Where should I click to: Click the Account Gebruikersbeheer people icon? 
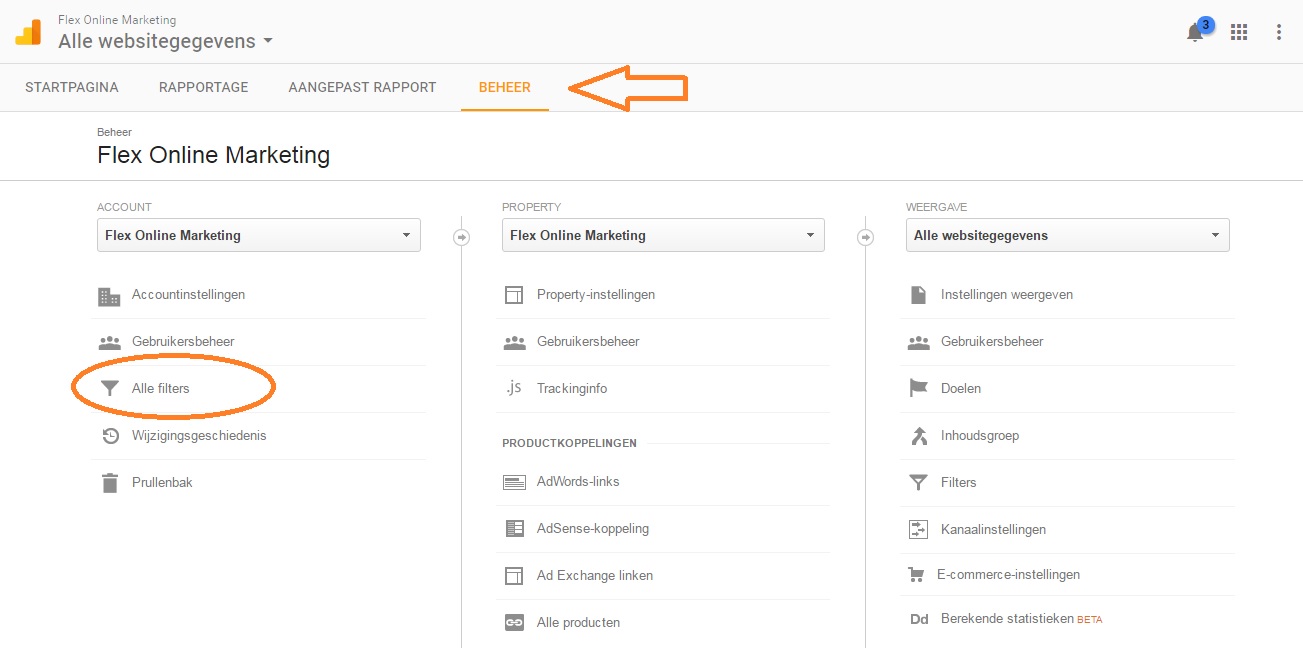point(109,342)
